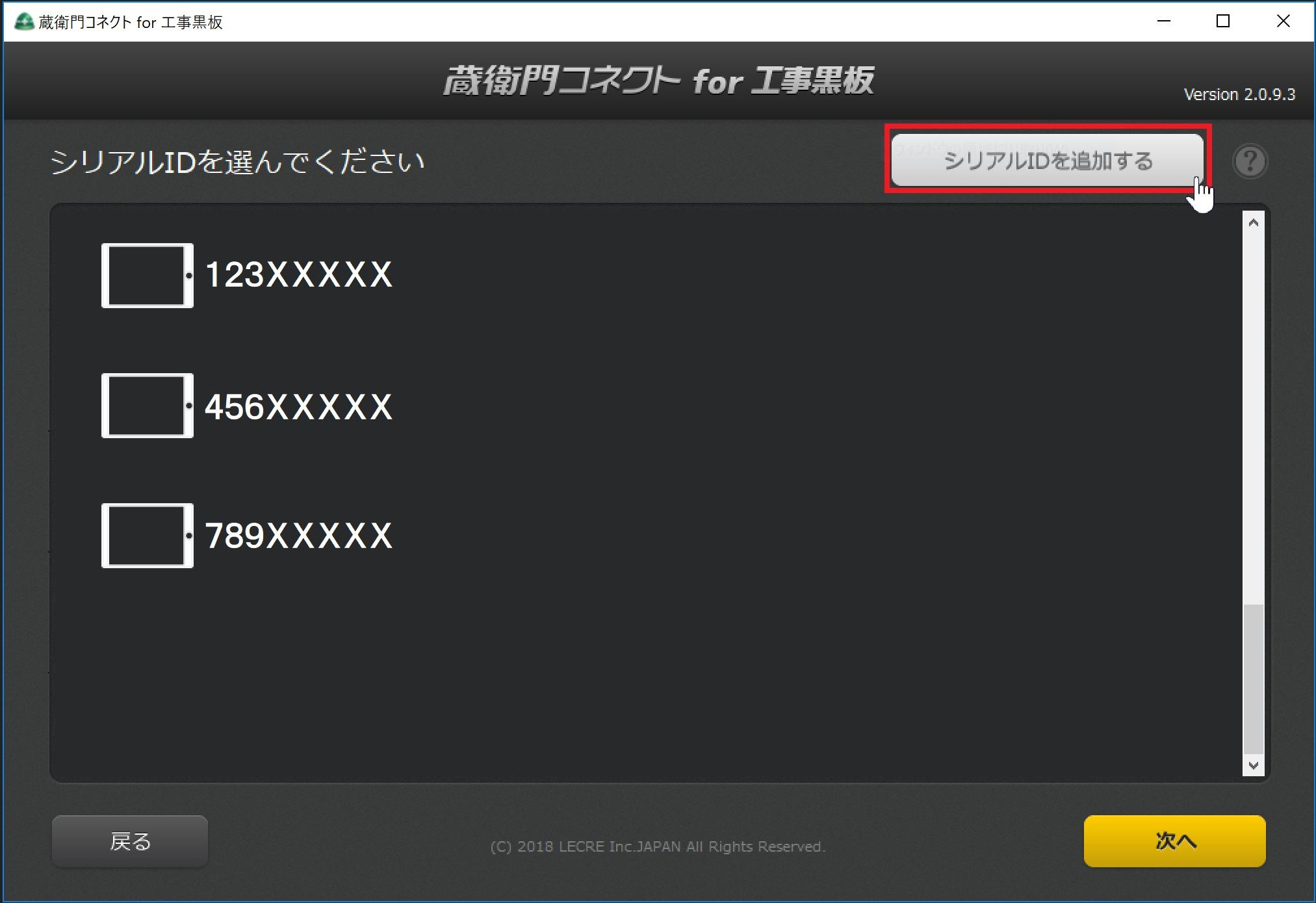The height and width of the screenshot is (903, 1316).
Task: Choose serial ID text 123XXXXX
Action: coord(298,274)
